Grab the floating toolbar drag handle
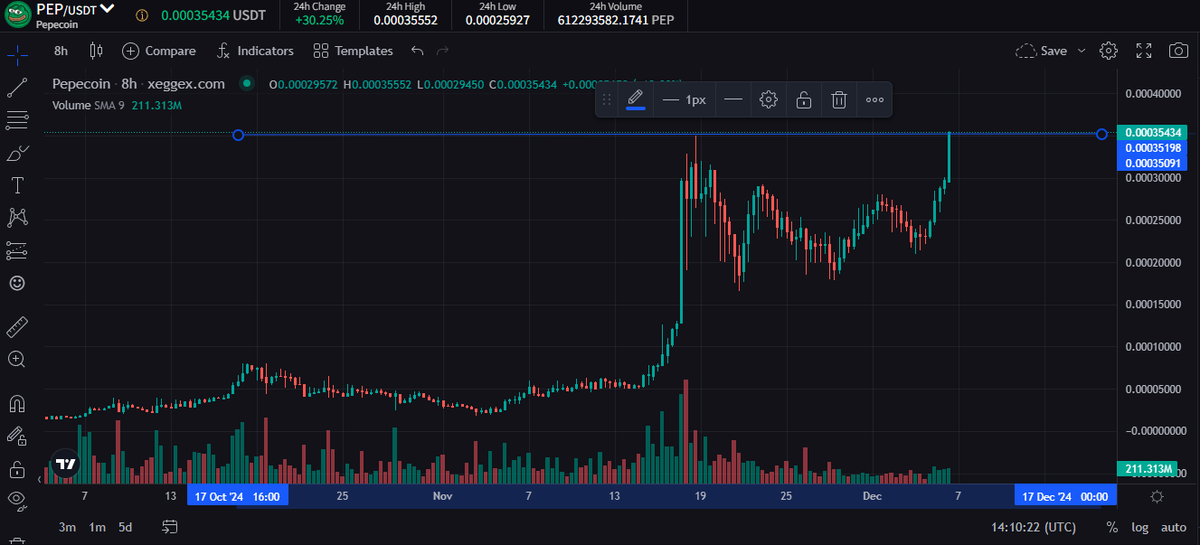 coord(606,99)
